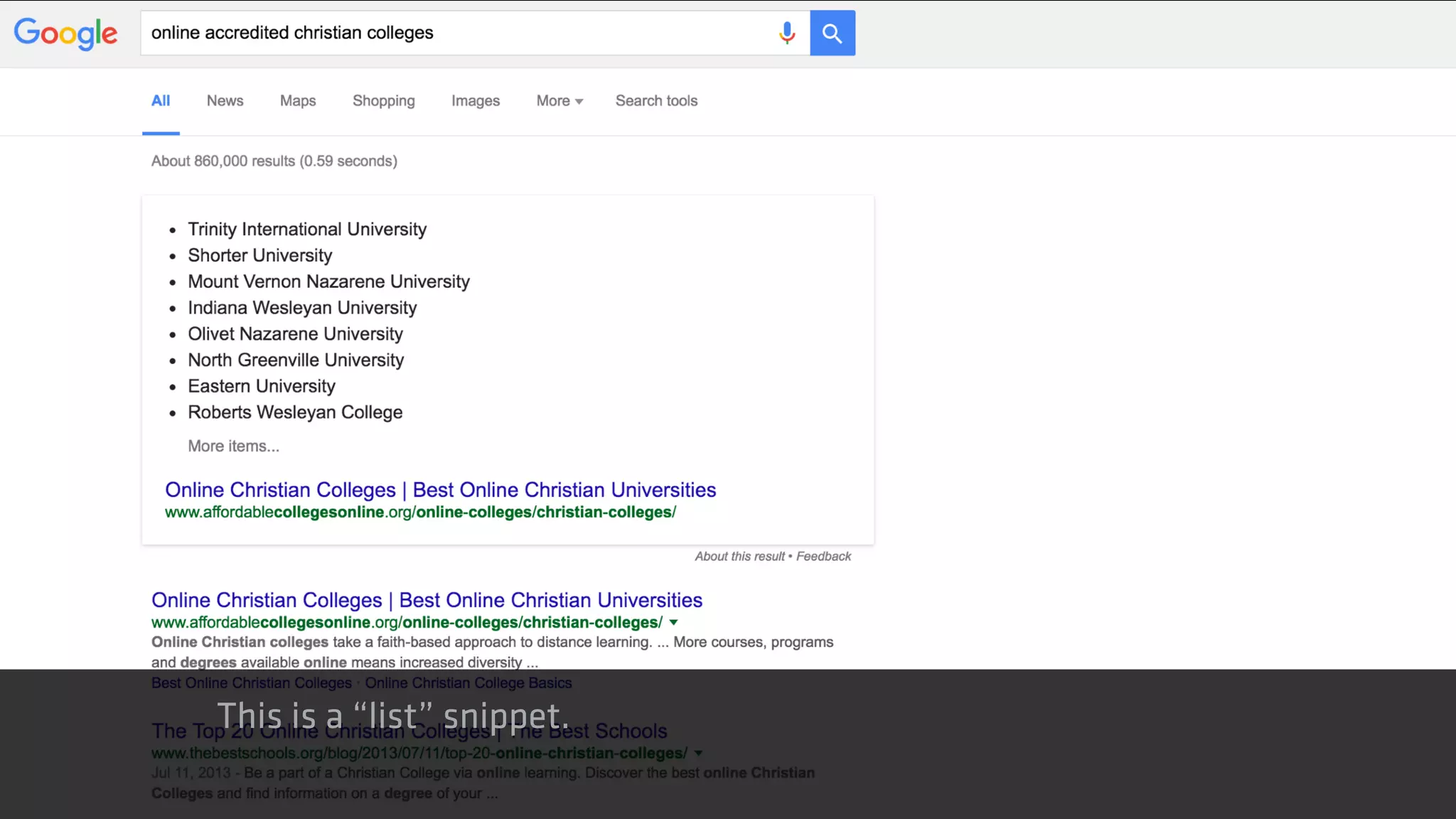The image size is (1456, 819).
Task: Switch to Images results
Action: (x=475, y=101)
